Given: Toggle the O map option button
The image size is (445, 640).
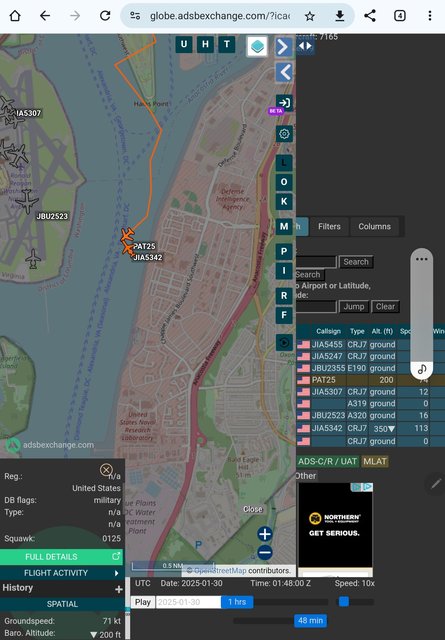Looking at the screenshot, I should [x=284, y=182].
